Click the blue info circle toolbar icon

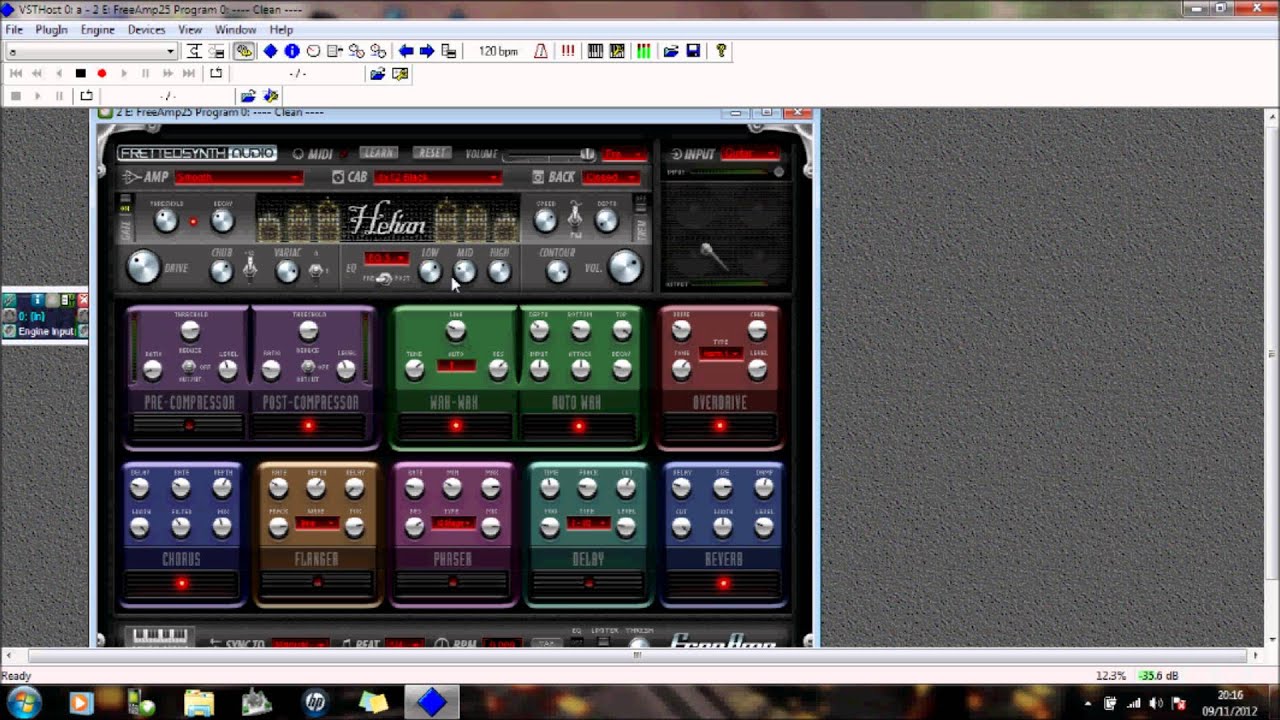click(x=292, y=51)
